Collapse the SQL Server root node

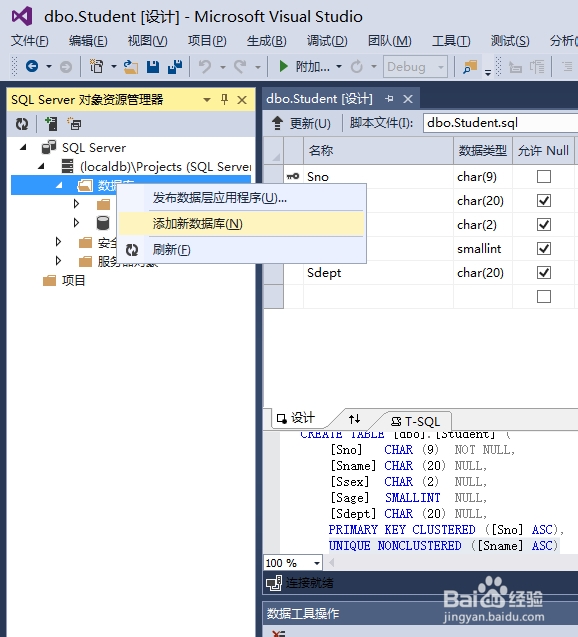click(x=23, y=147)
